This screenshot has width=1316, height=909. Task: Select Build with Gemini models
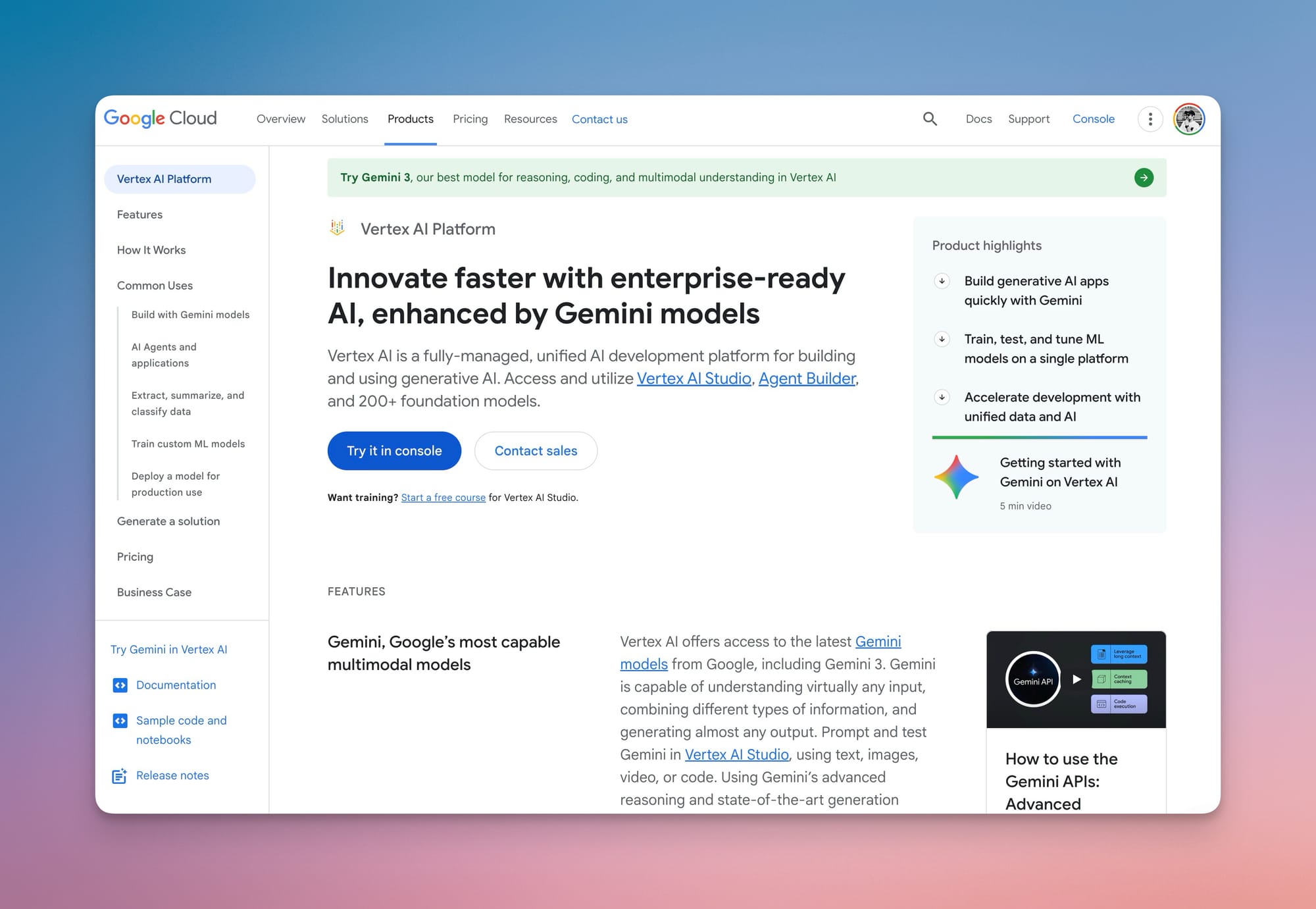(x=190, y=315)
